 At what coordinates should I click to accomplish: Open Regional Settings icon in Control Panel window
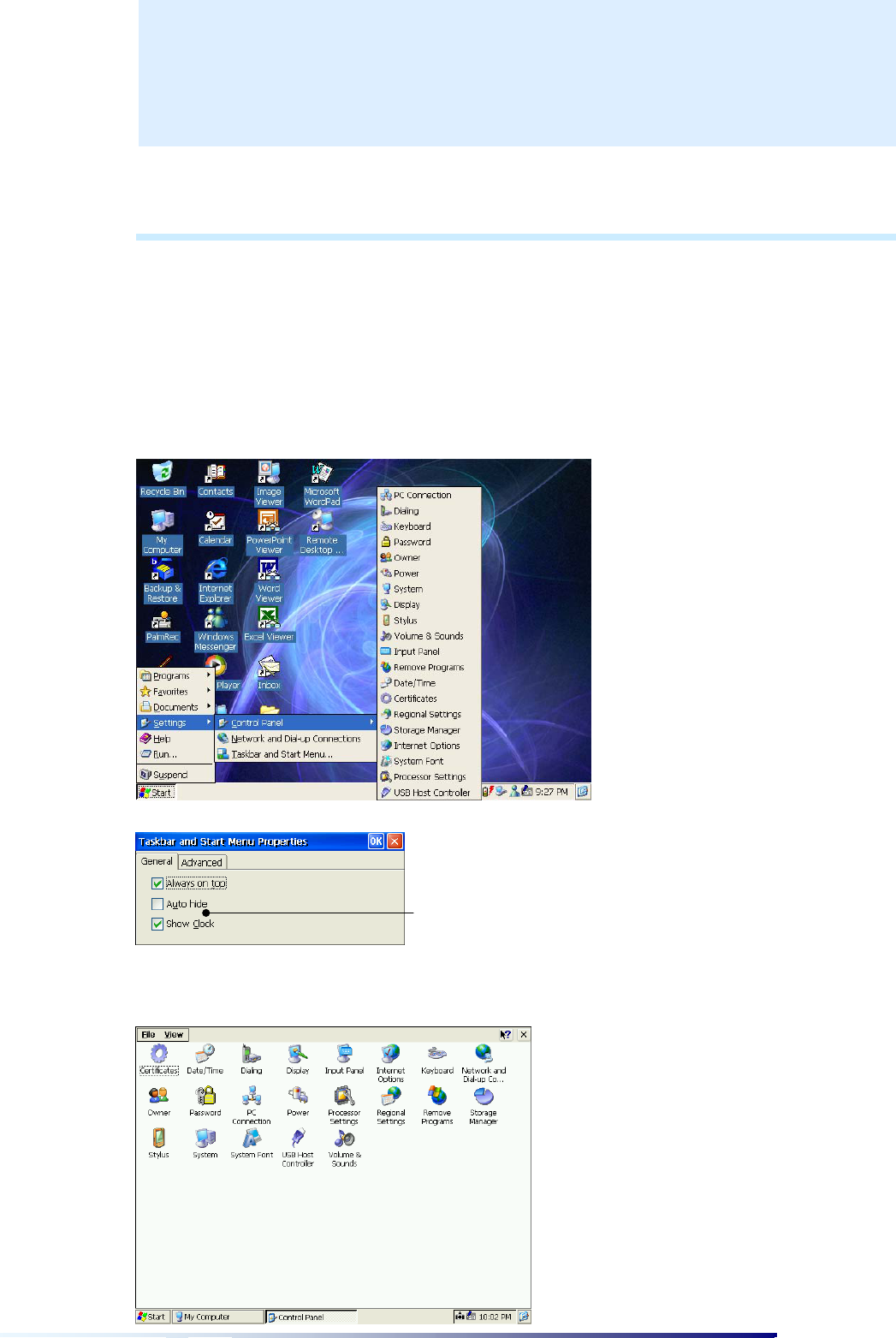(390, 1105)
